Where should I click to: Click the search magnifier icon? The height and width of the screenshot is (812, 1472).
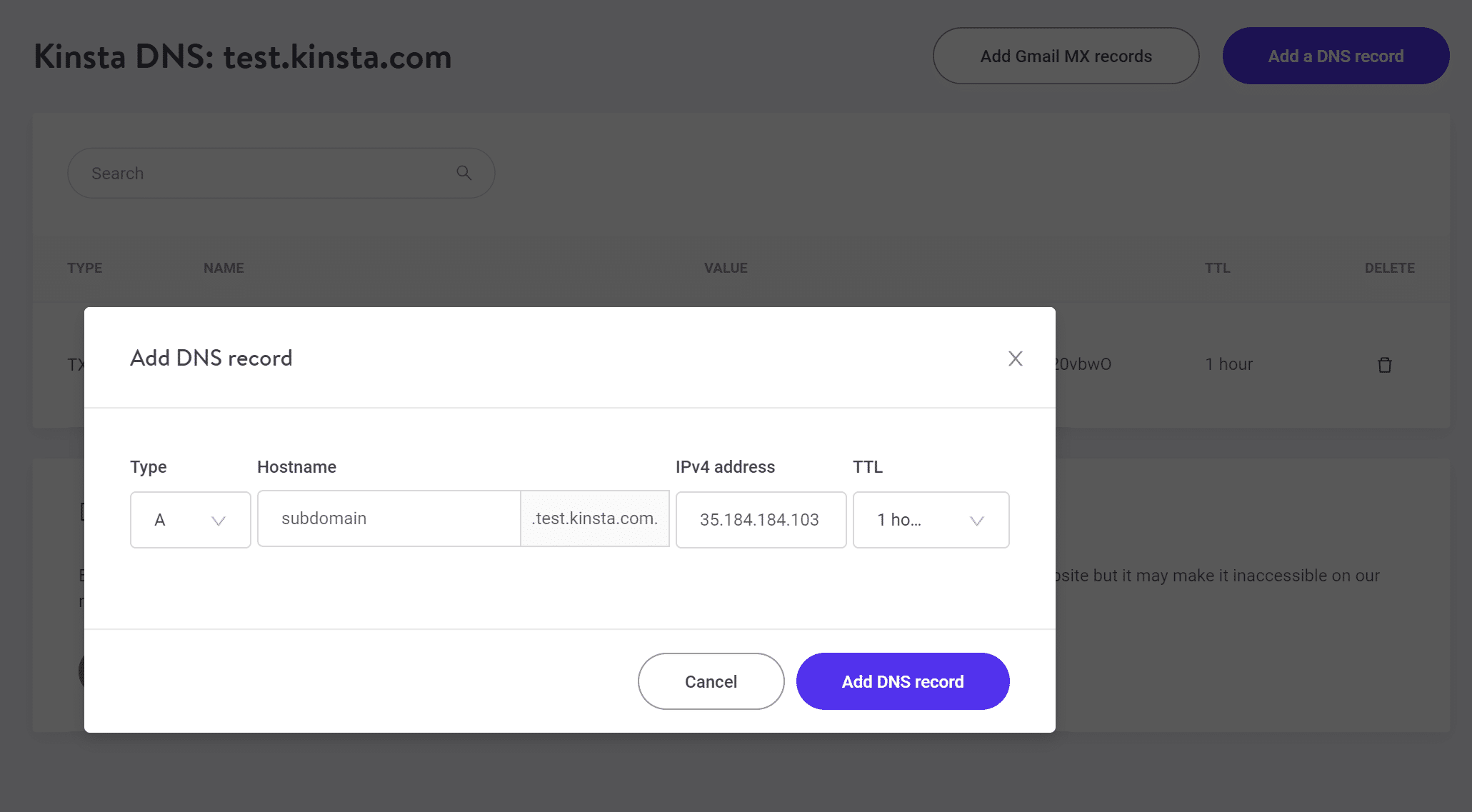(463, 172)
